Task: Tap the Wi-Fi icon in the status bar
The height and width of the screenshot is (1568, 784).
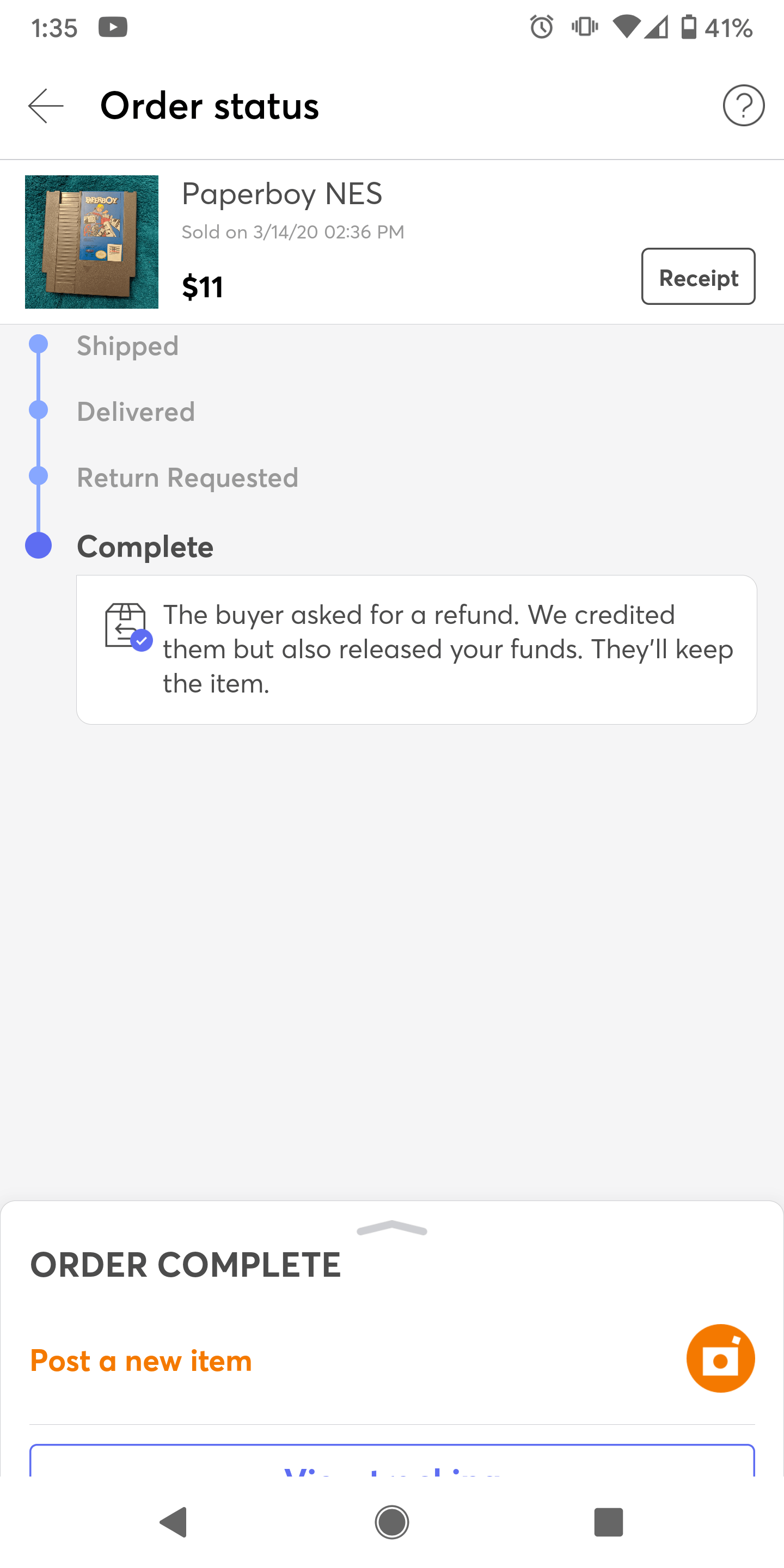Action: pyautogui.click(x=628, y=27)
